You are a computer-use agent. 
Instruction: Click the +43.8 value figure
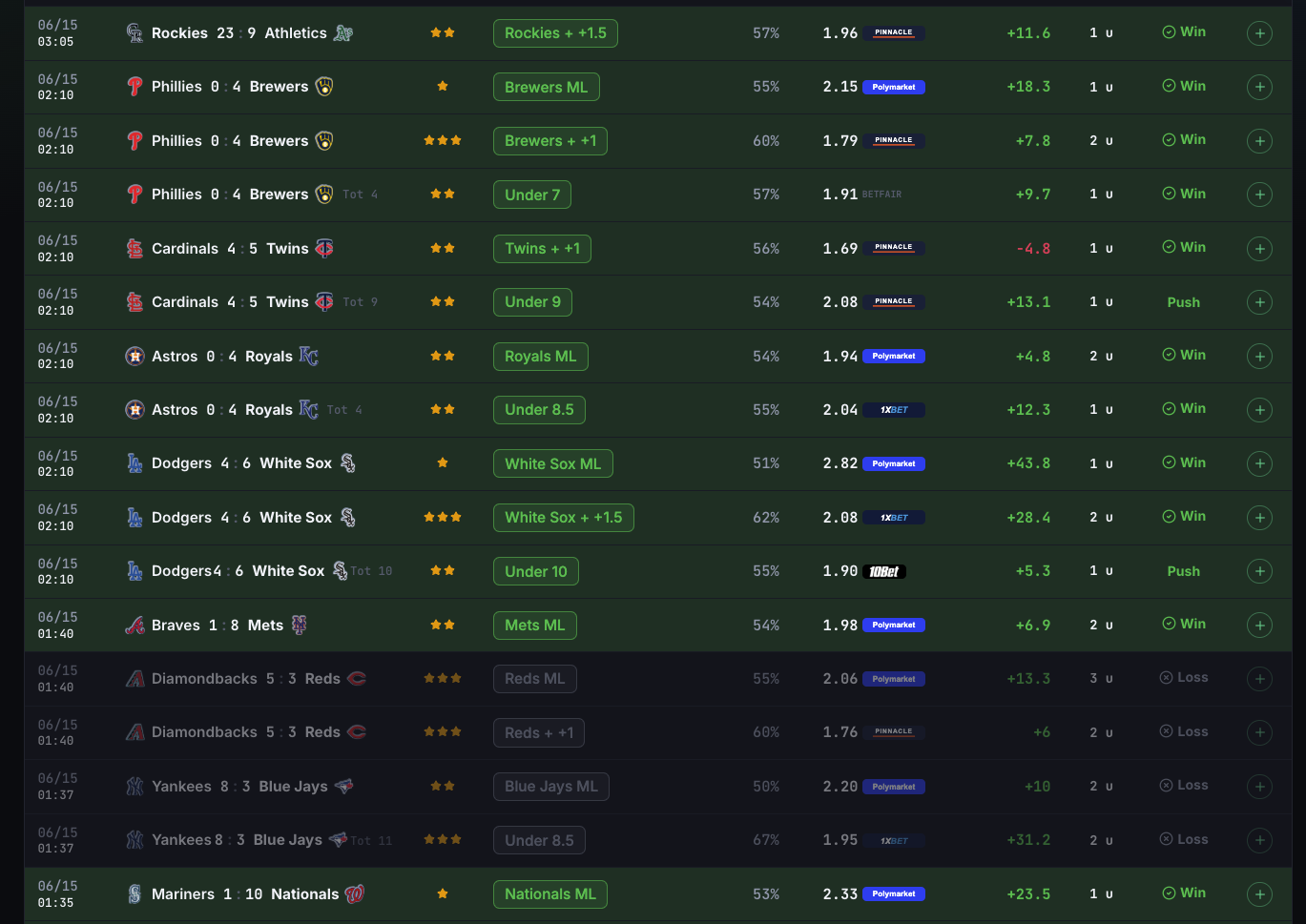(1028, 463)
